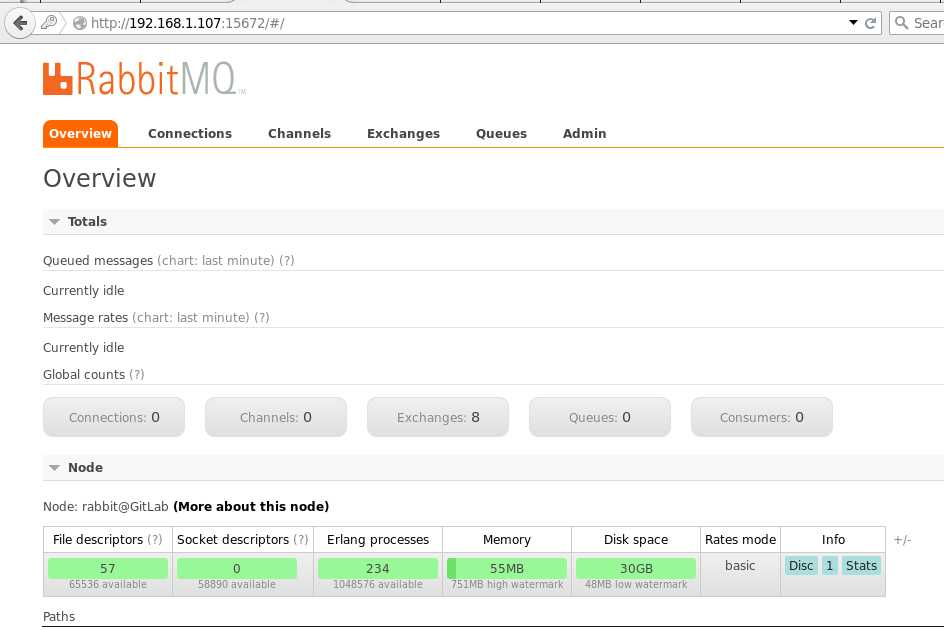This screenshot has height=630, width=944.
Task: Click the Disk space column header
Action: (x=636, y=540)
